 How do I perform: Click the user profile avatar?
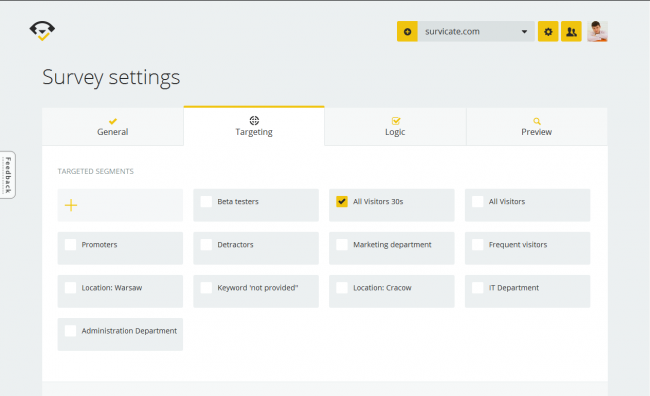(597, 32)
